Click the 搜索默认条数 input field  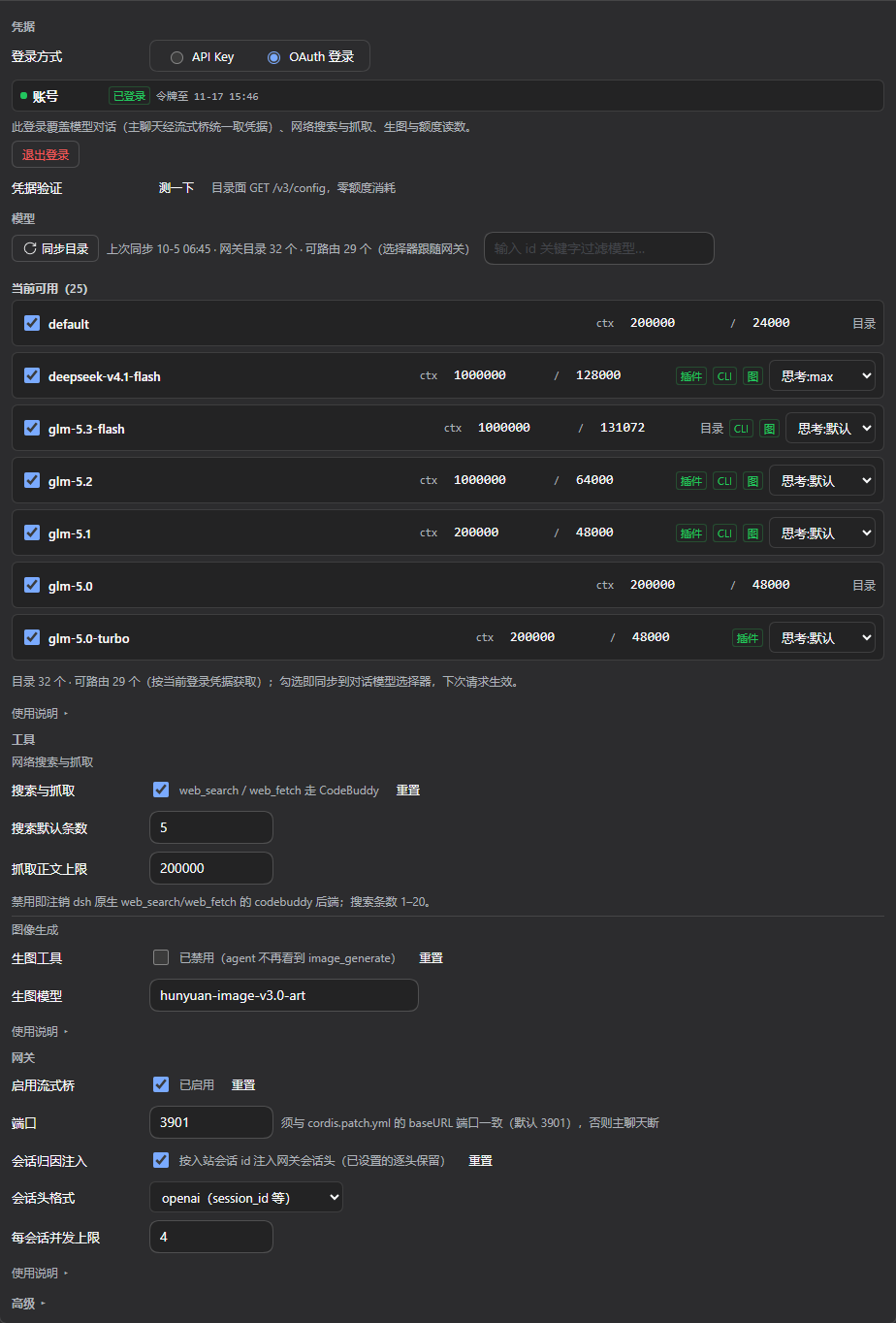pos(211,827)
